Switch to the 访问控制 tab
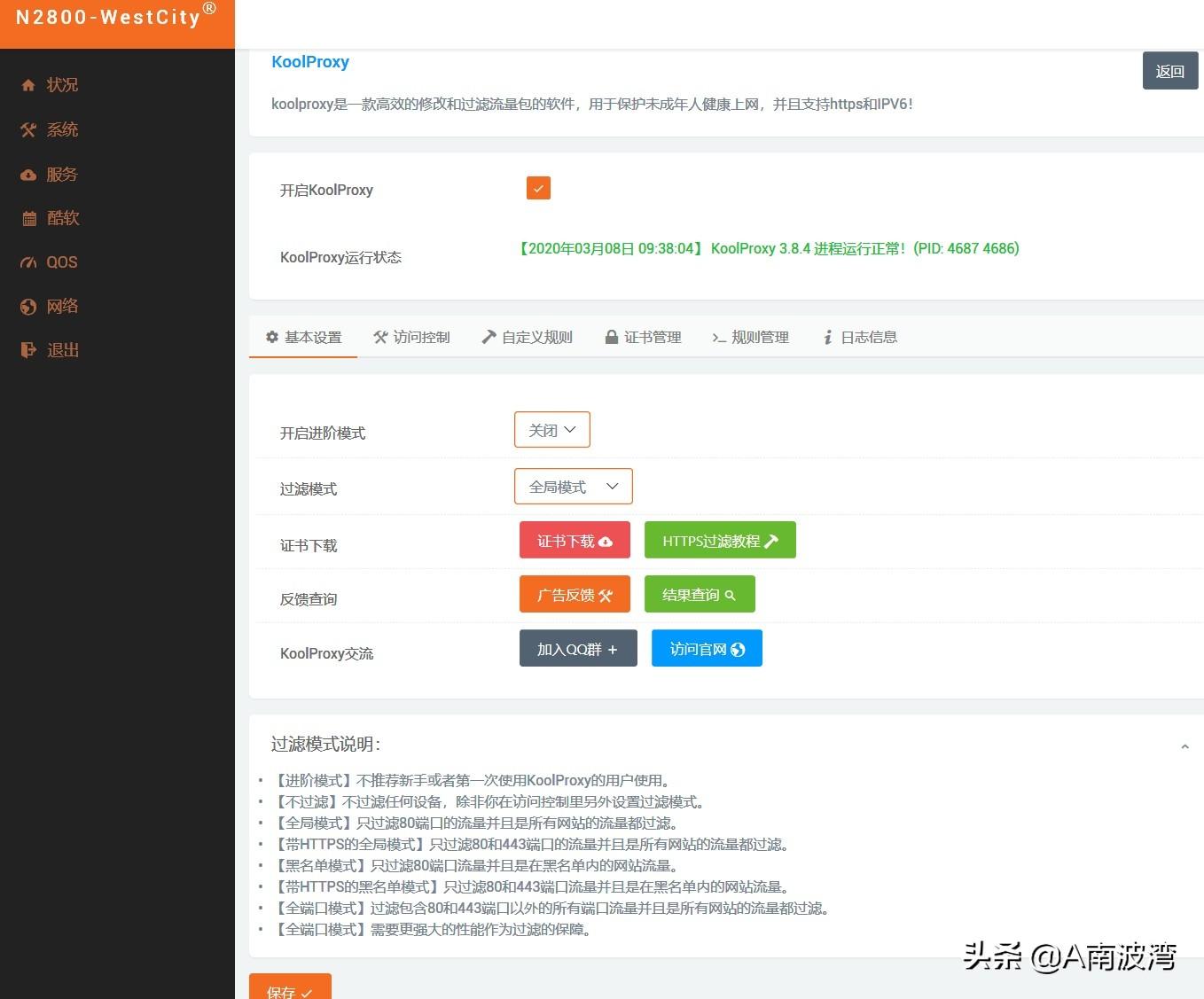 pyautogui.click(x=411, y=338)
